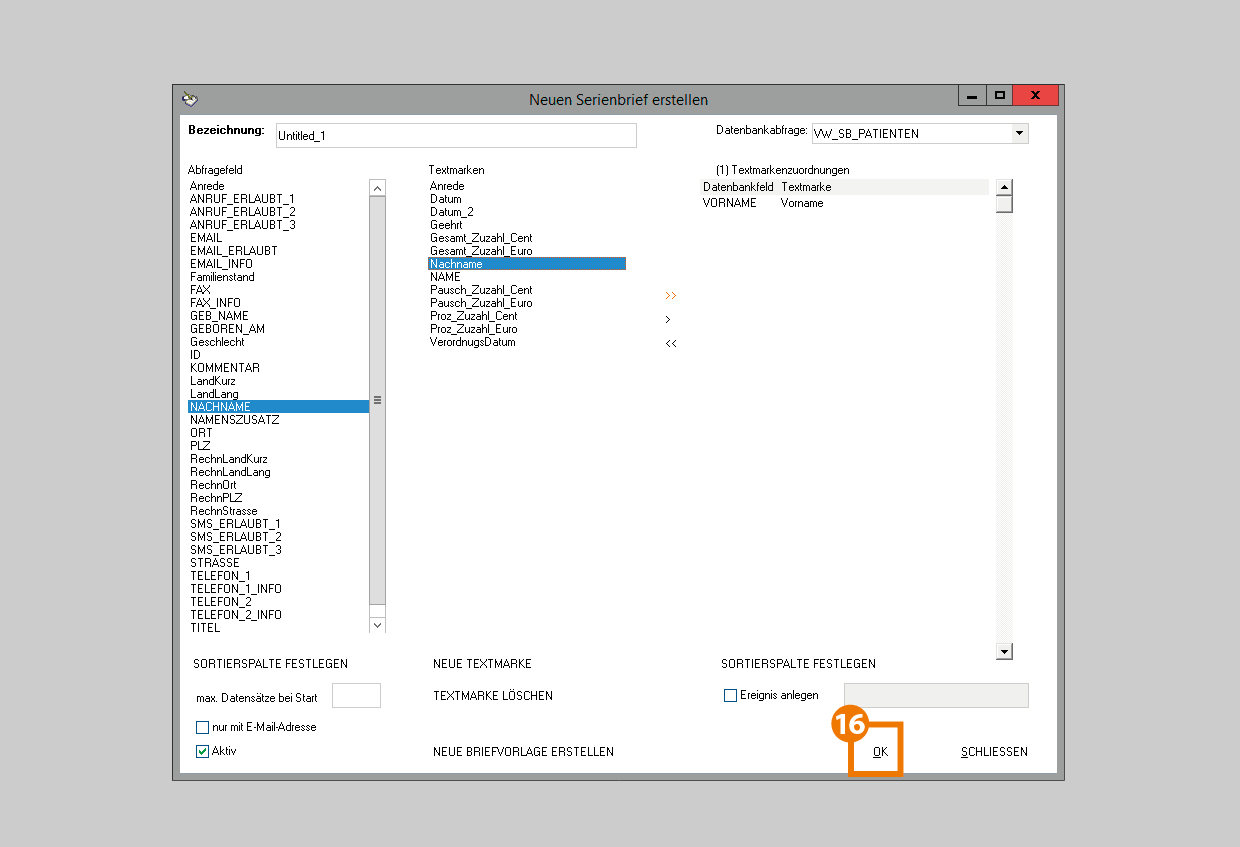Click the double right arrow assign-all button
The width and height of the screenshot is (1240, 847).
point(670,296)
